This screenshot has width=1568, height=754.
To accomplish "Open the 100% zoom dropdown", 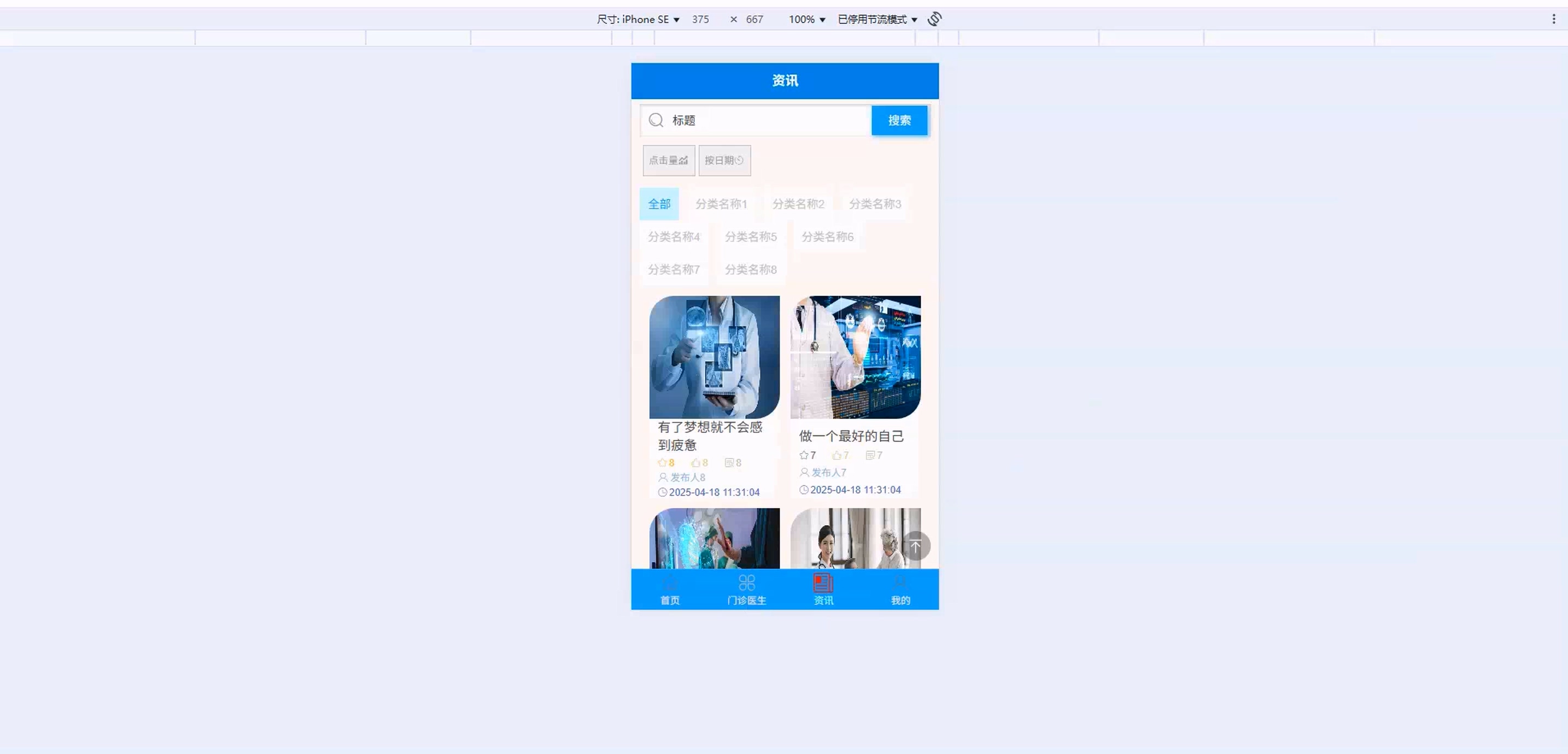I will tap(806, 20).
